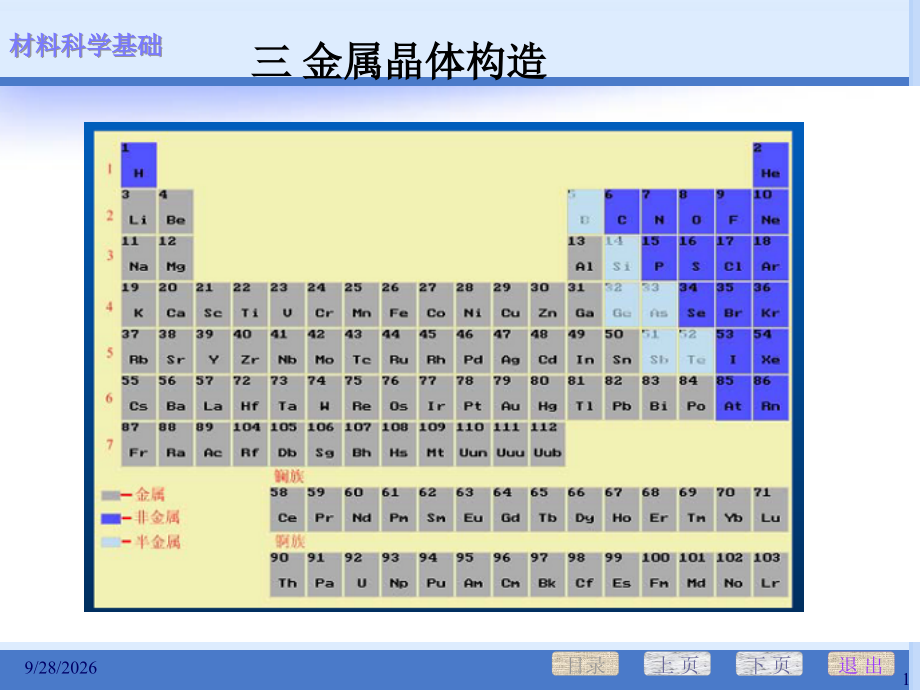Select the hydrogen H element cell

click(x=139, y=164)
